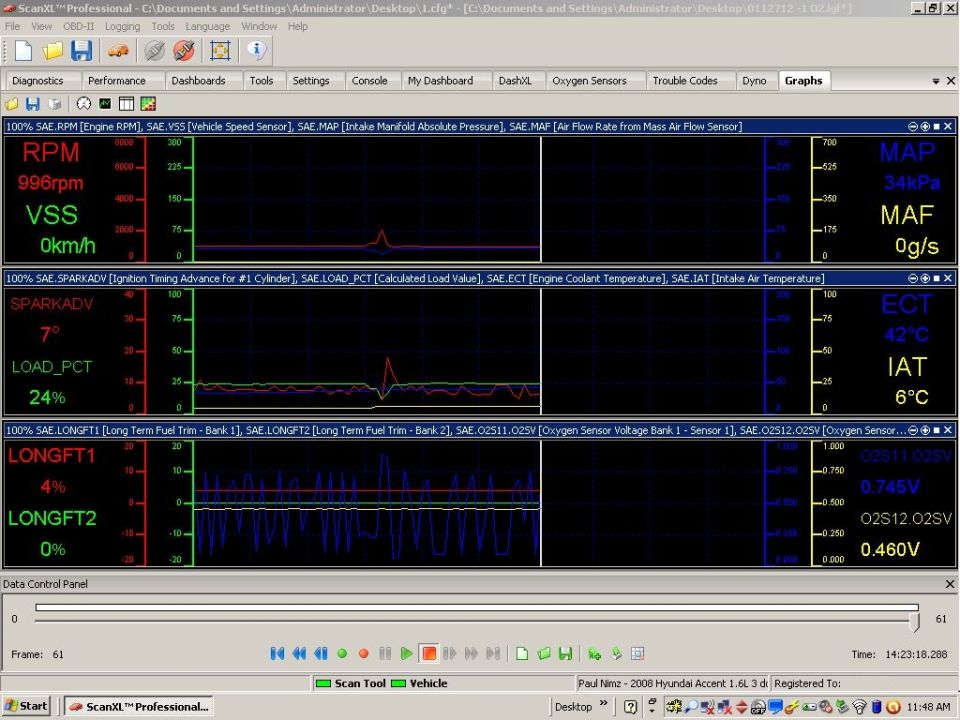Click the gray cube icon in graphs toolbar
The image size is (960, 720).
tap(54, 104)
